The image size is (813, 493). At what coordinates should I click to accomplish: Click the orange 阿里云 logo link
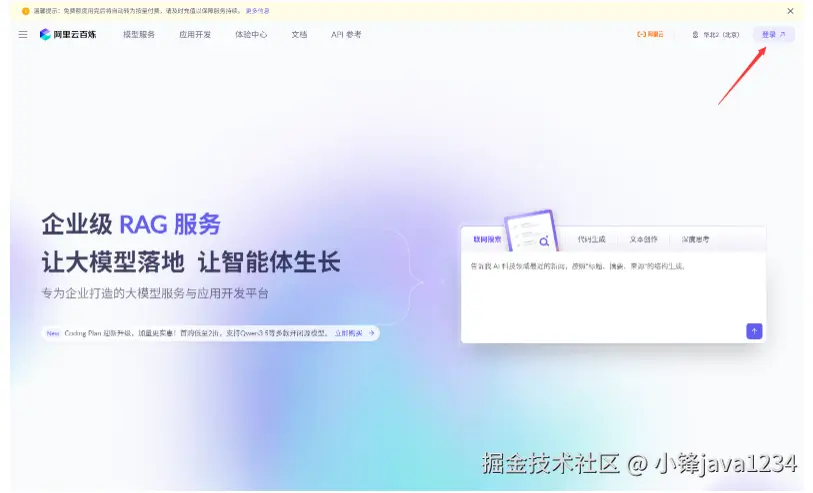coord(650,35)
